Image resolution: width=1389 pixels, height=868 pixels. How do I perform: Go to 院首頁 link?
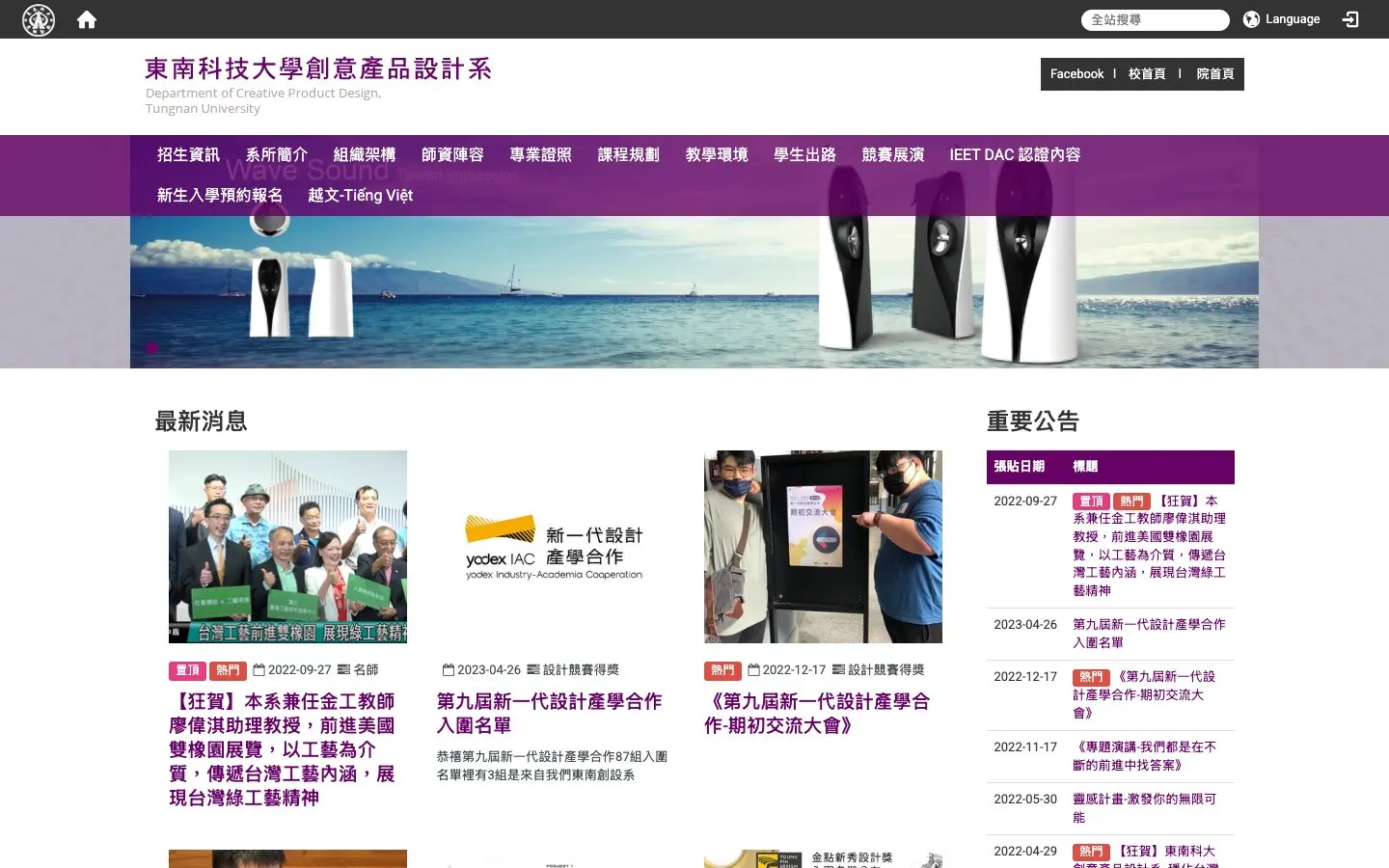click(x=1215, y=74)
